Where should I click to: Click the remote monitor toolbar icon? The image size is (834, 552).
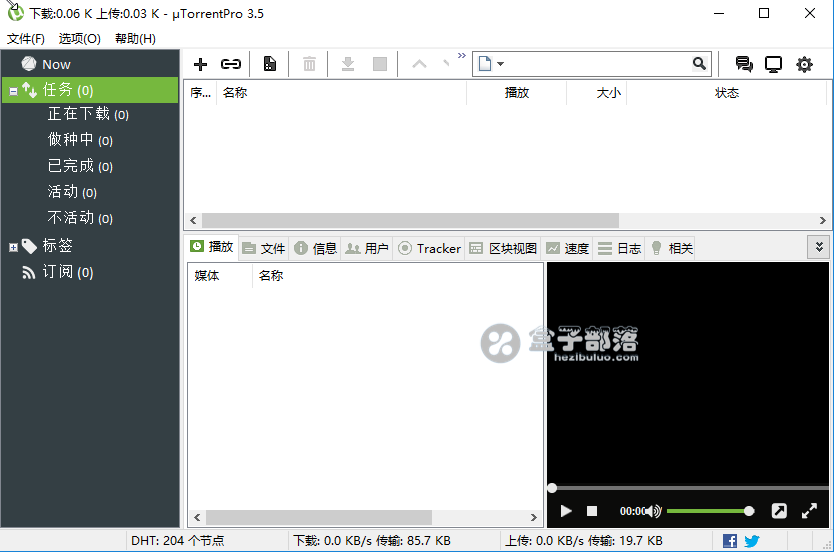[773, 64]
